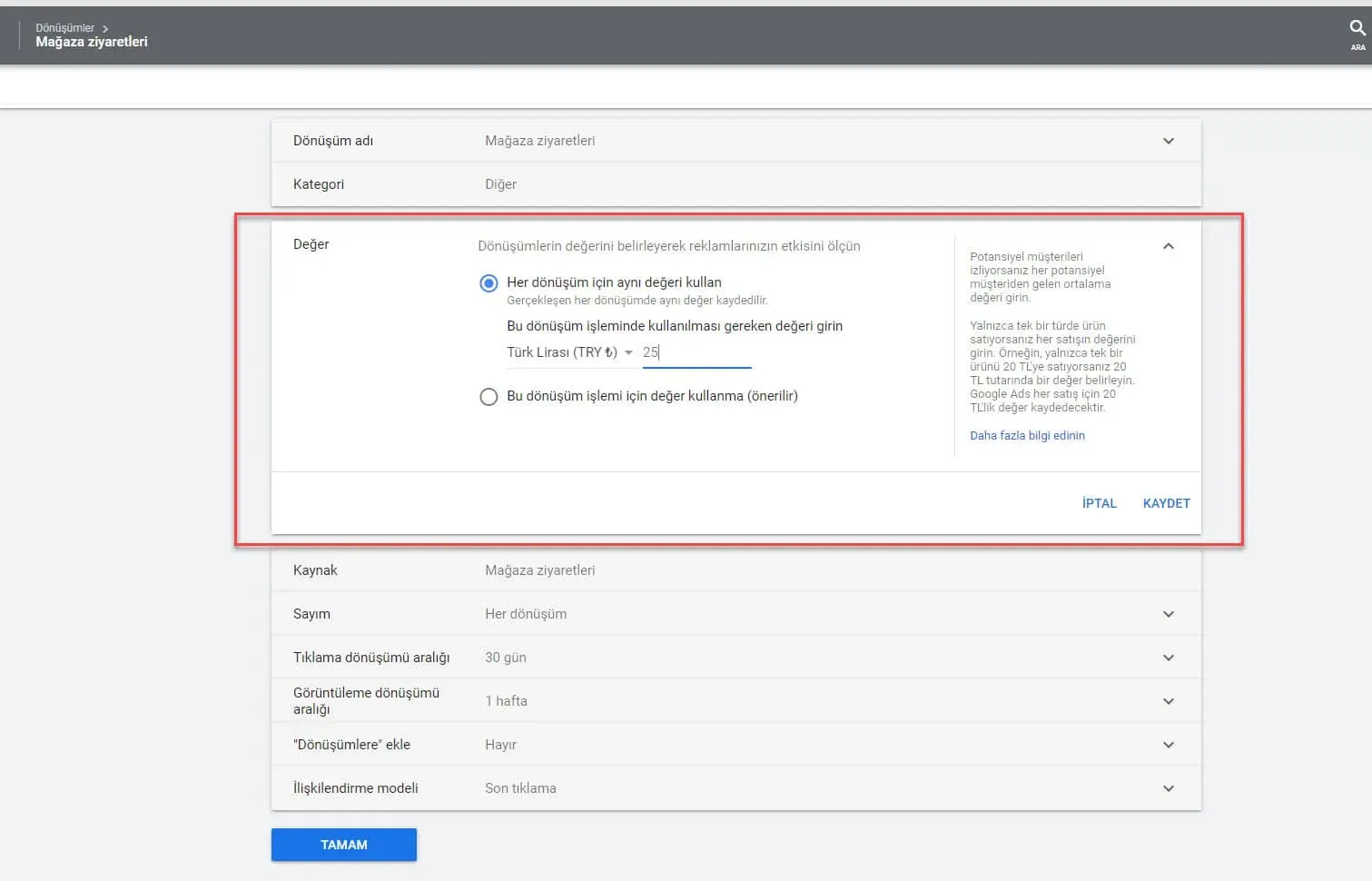1372x881 pixels.
Task: Collapse the Değer section chevron
Action: coord(1169,246)
